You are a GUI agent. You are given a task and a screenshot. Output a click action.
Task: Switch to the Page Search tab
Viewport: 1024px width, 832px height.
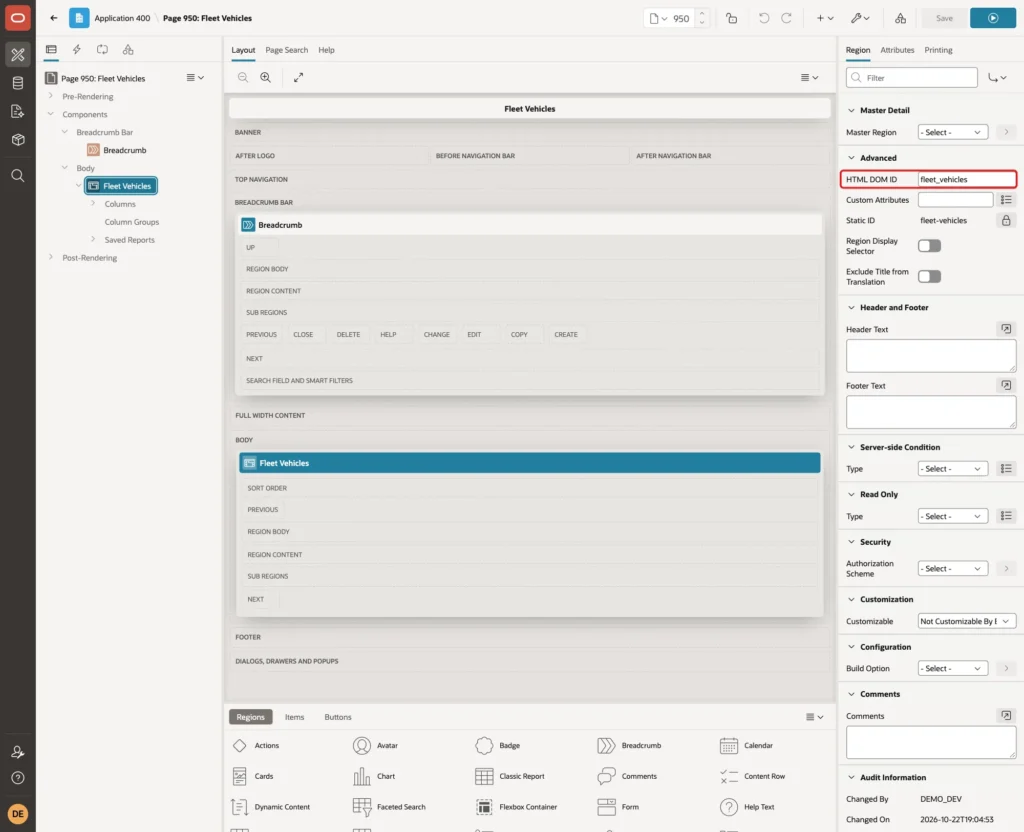point(286,50)
